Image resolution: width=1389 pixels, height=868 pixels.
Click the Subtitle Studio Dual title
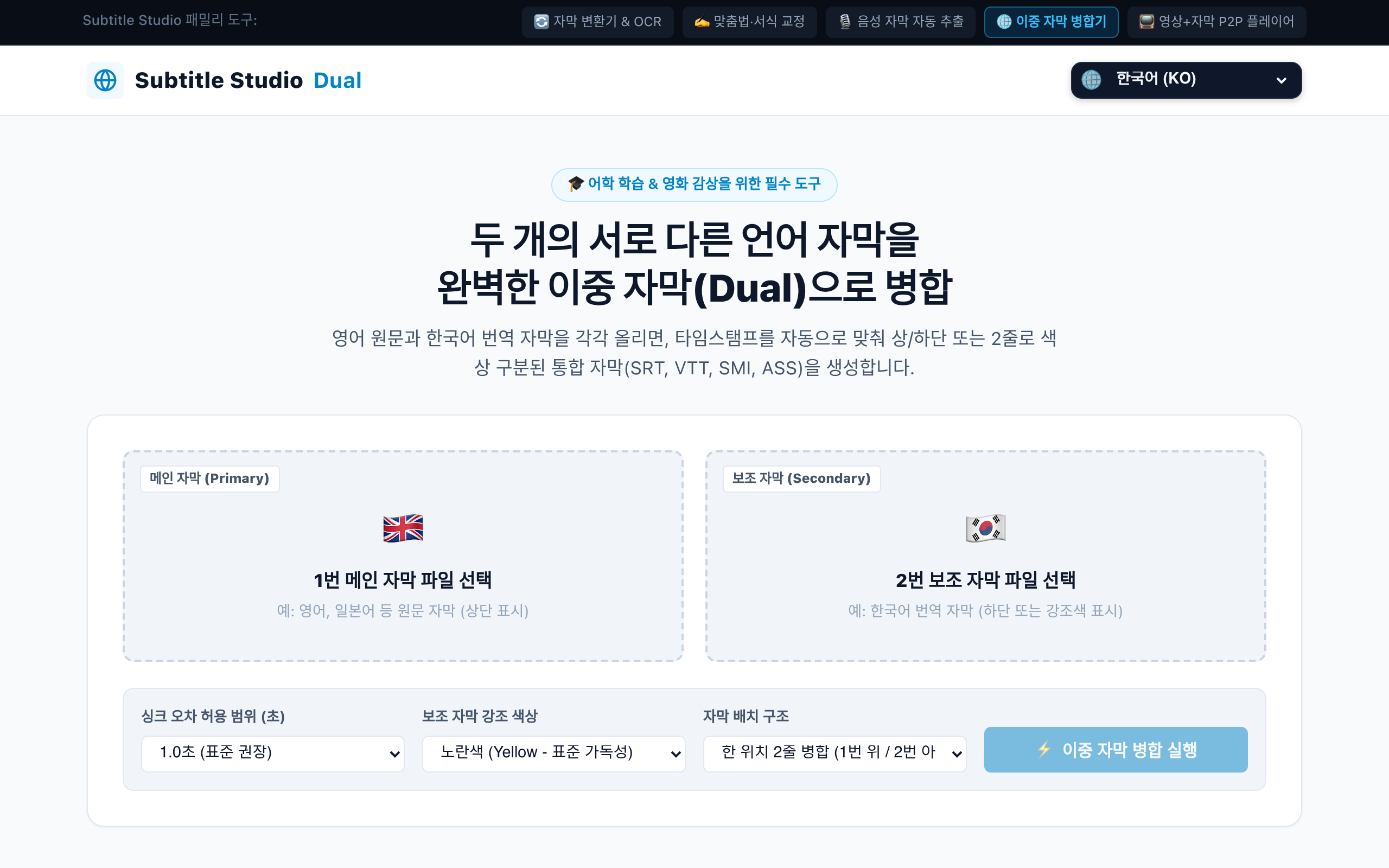coord(248,80)
